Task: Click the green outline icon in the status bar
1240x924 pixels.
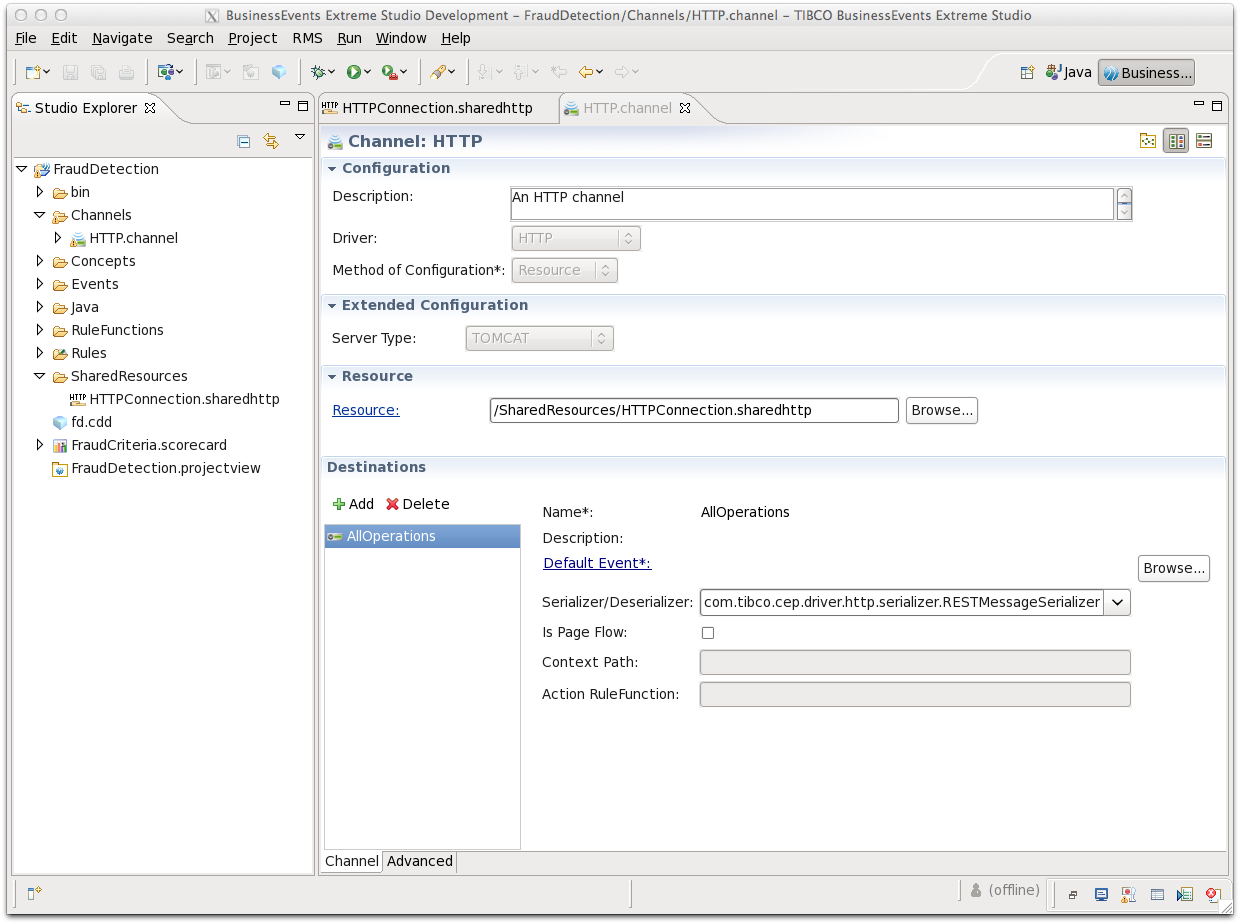Action: coord(1185,895)
